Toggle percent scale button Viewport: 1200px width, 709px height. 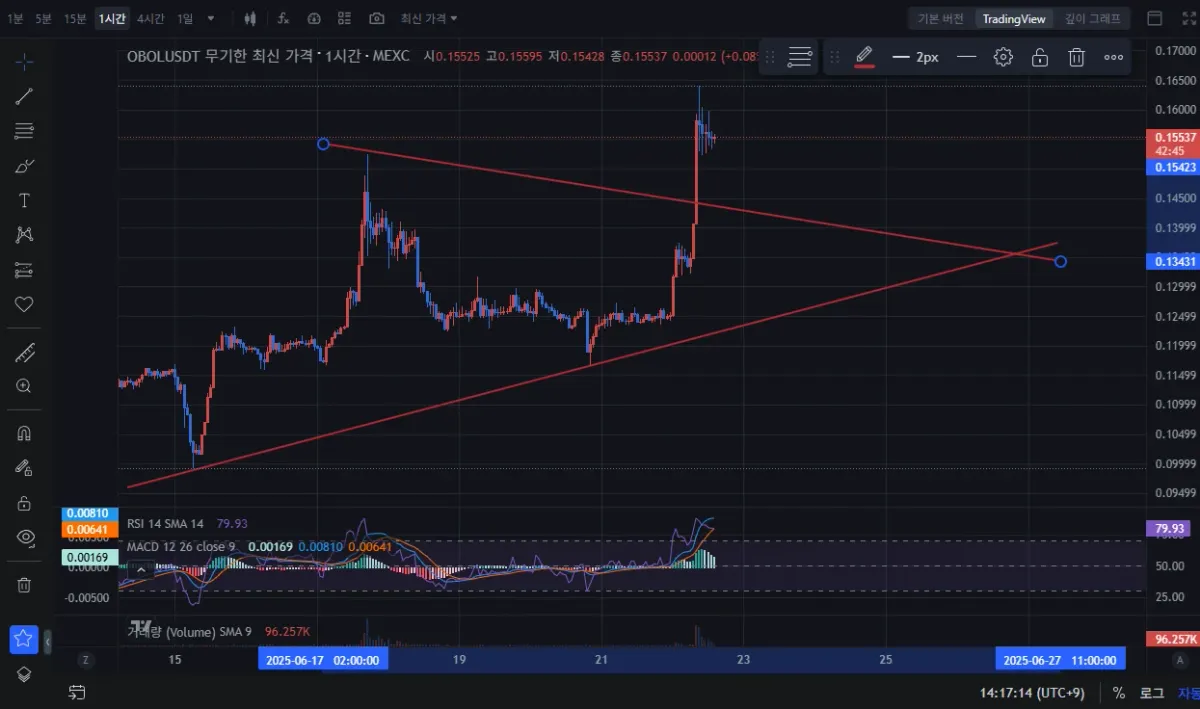(1118, 692)
